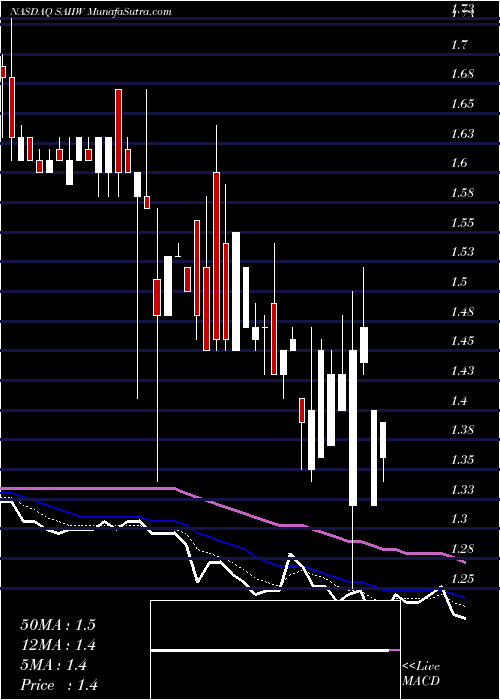Click the 1.55 price axis label
500x700 pixels.
464,222
